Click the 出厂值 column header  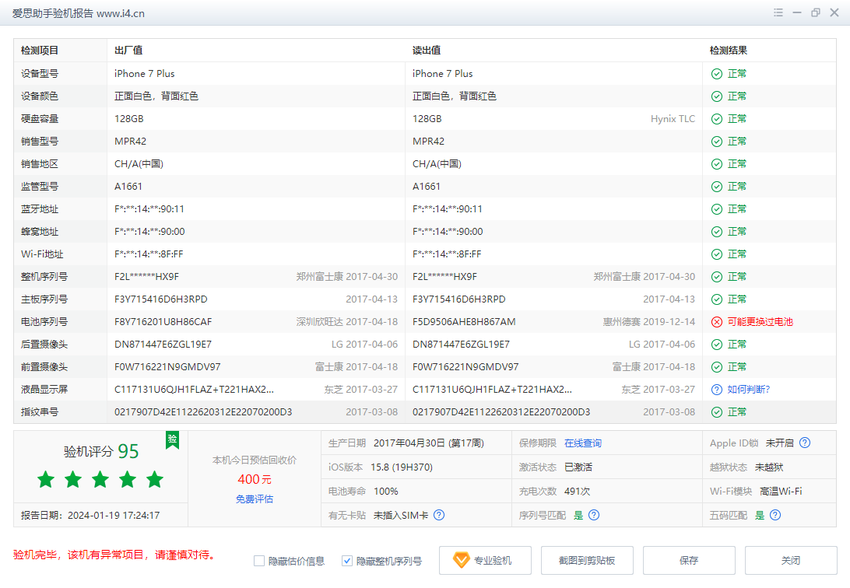coord(128,50)
